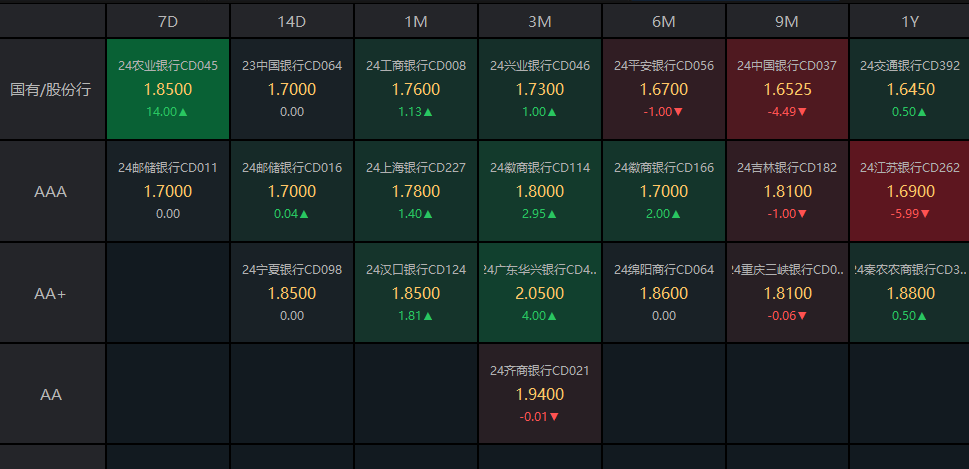Click the 7D tenor column header
This screenshot has height=469, width=969.
(x=167, y=21)
